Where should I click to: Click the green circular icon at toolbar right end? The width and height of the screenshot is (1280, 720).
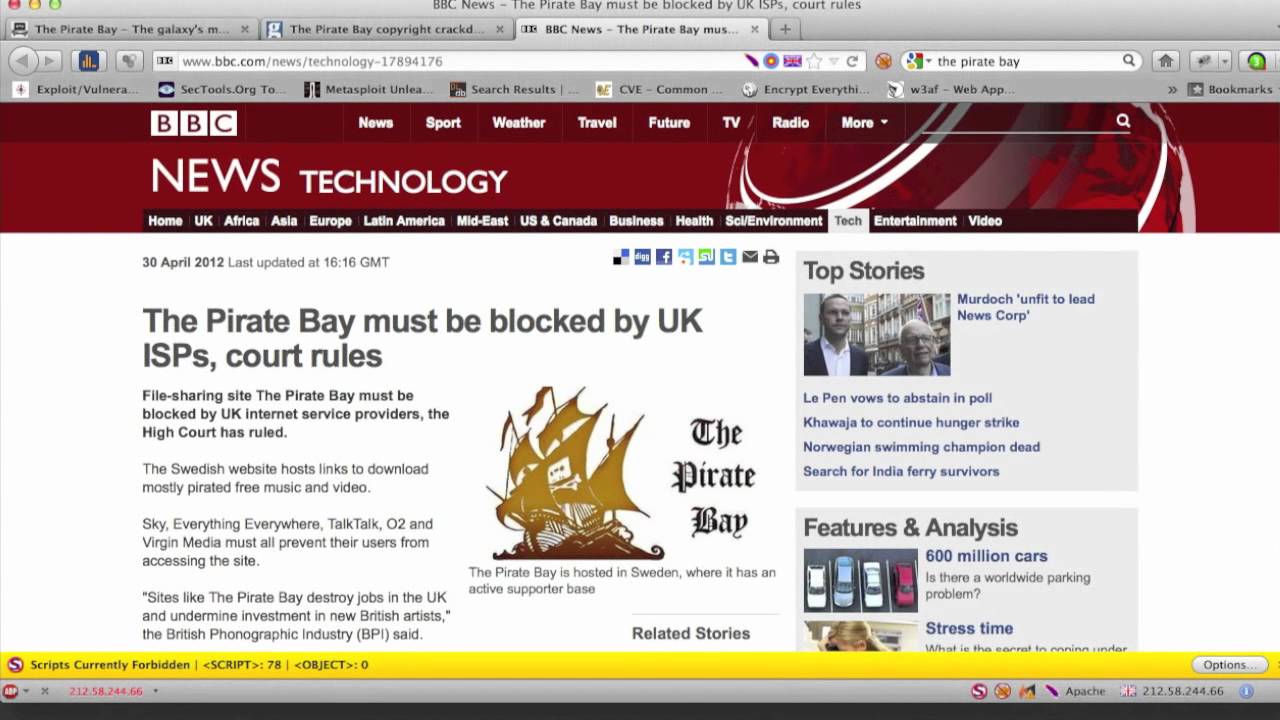click(1257, 61)
